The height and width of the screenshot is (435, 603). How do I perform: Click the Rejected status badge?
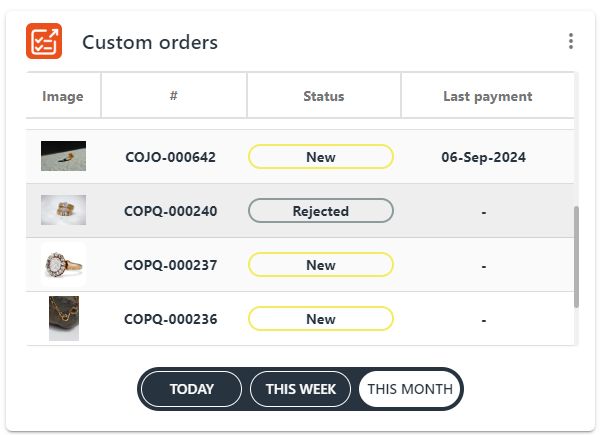[321, 211]
